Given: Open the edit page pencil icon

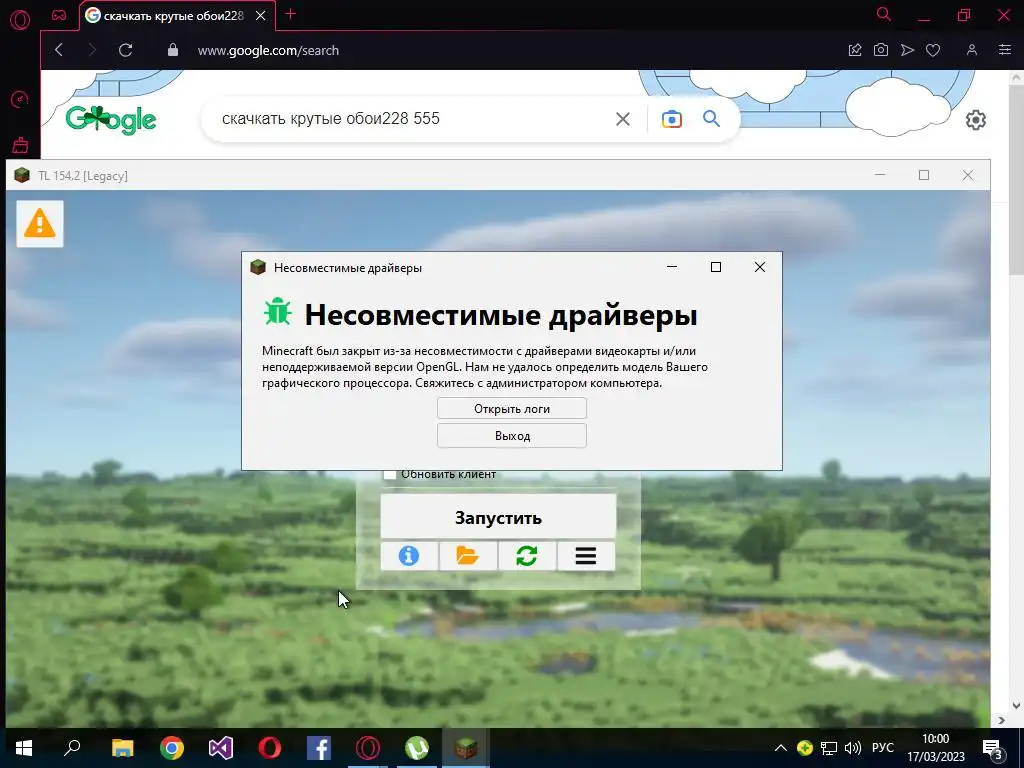Looking at the screenshot, I should [855, 50].
